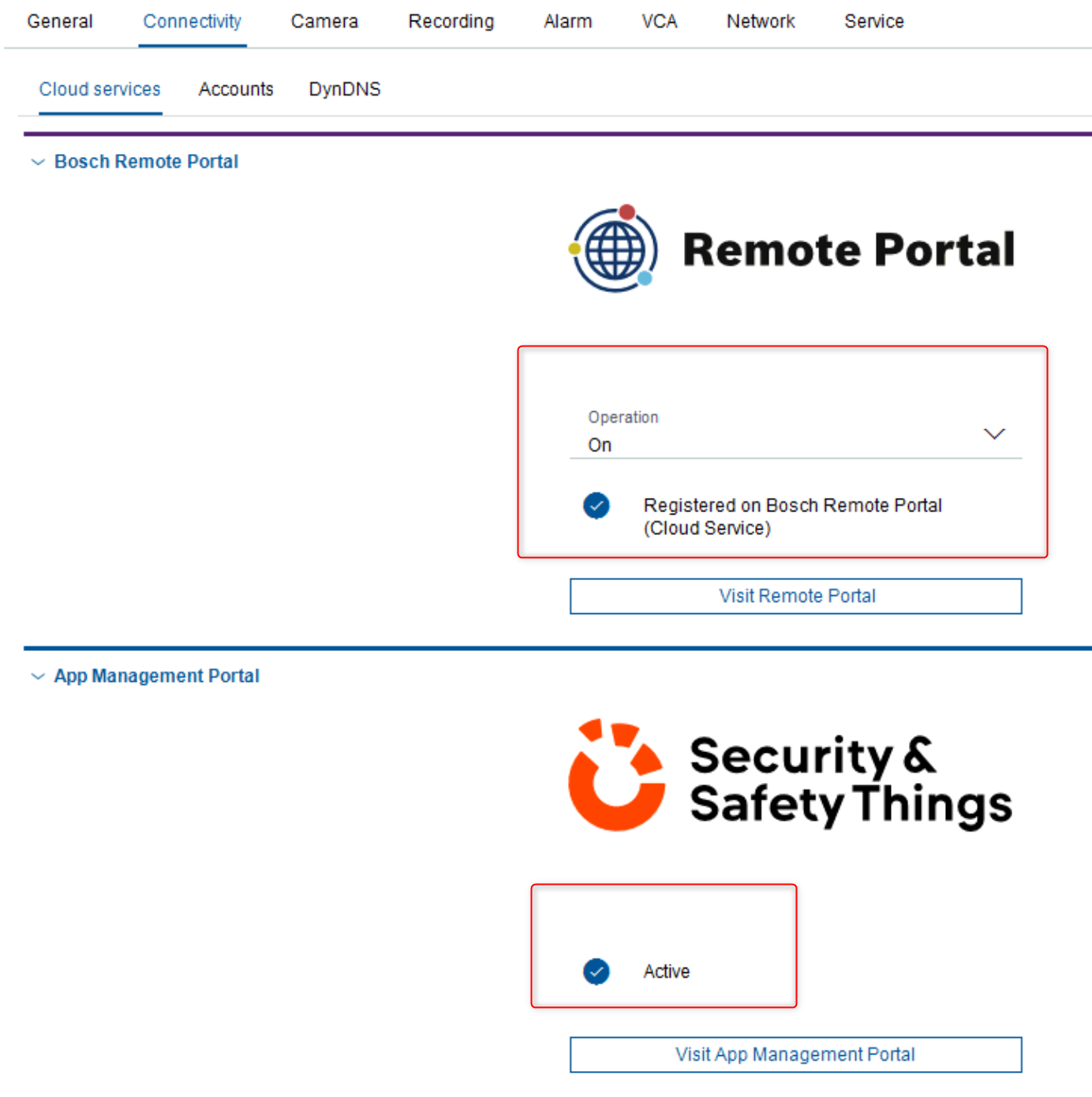Click the 'Active' status text
The width and height of the screenshot is (1092, 1097).
pyautogui.click(x=667, y=972)
